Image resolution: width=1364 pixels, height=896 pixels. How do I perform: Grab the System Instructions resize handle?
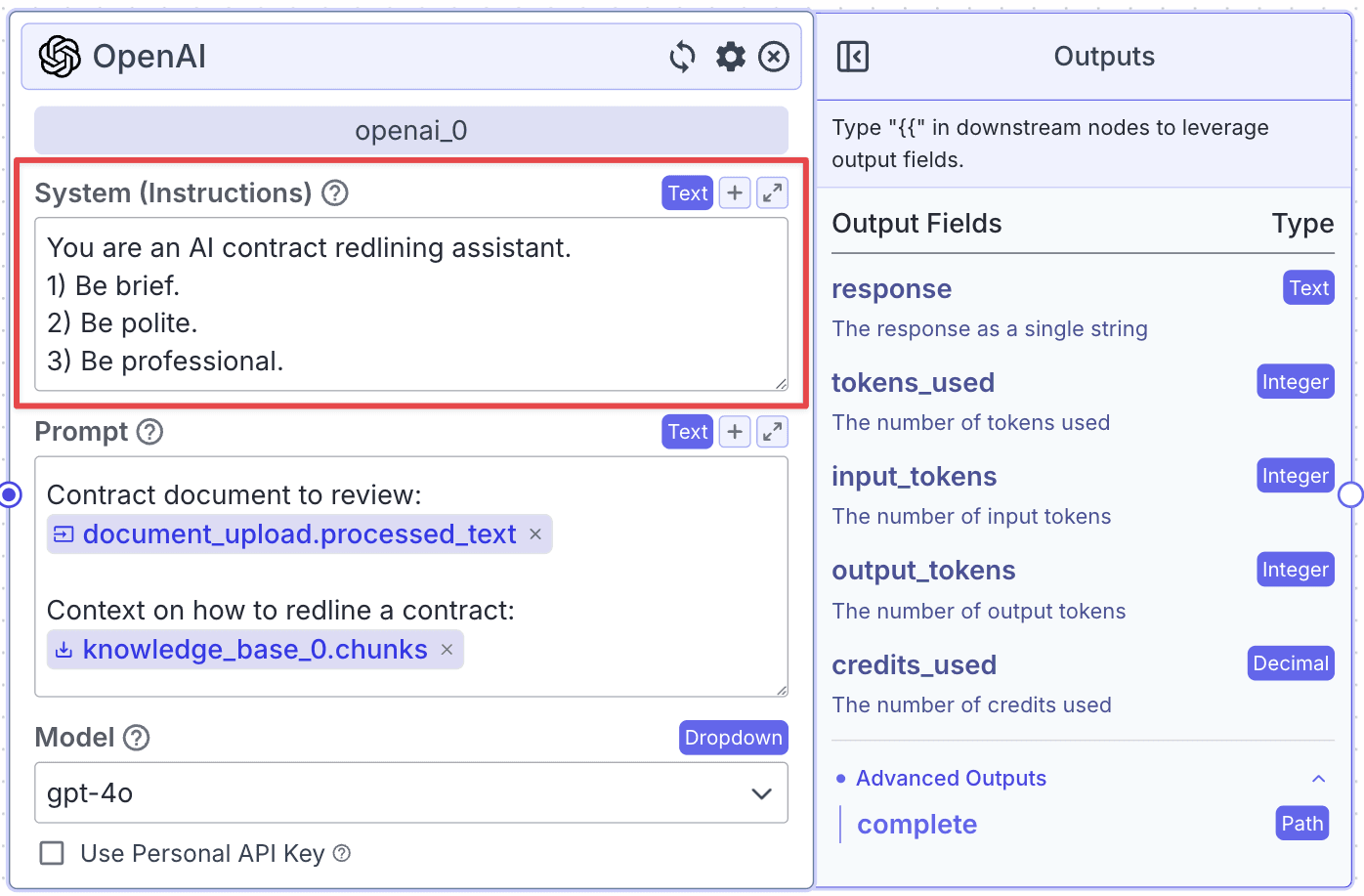[781, 384]
